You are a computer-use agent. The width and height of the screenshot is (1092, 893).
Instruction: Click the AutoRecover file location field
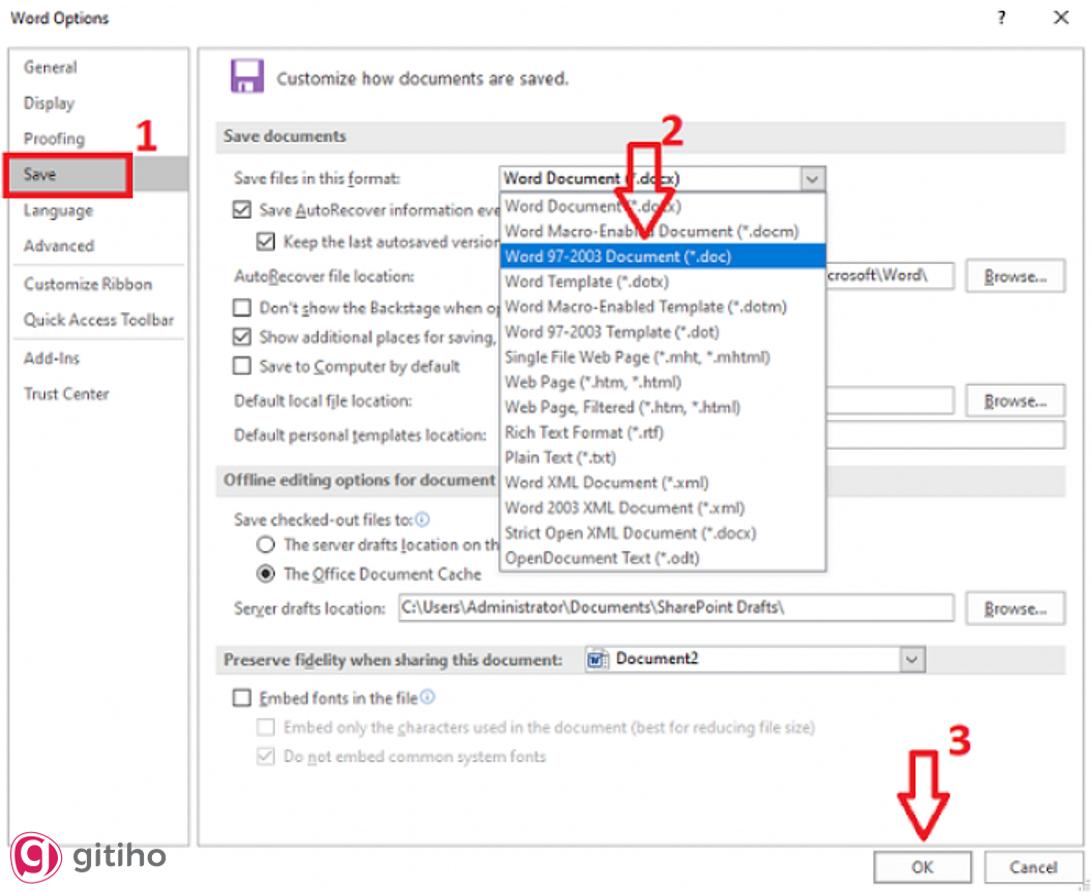click(x=889, y=276)
